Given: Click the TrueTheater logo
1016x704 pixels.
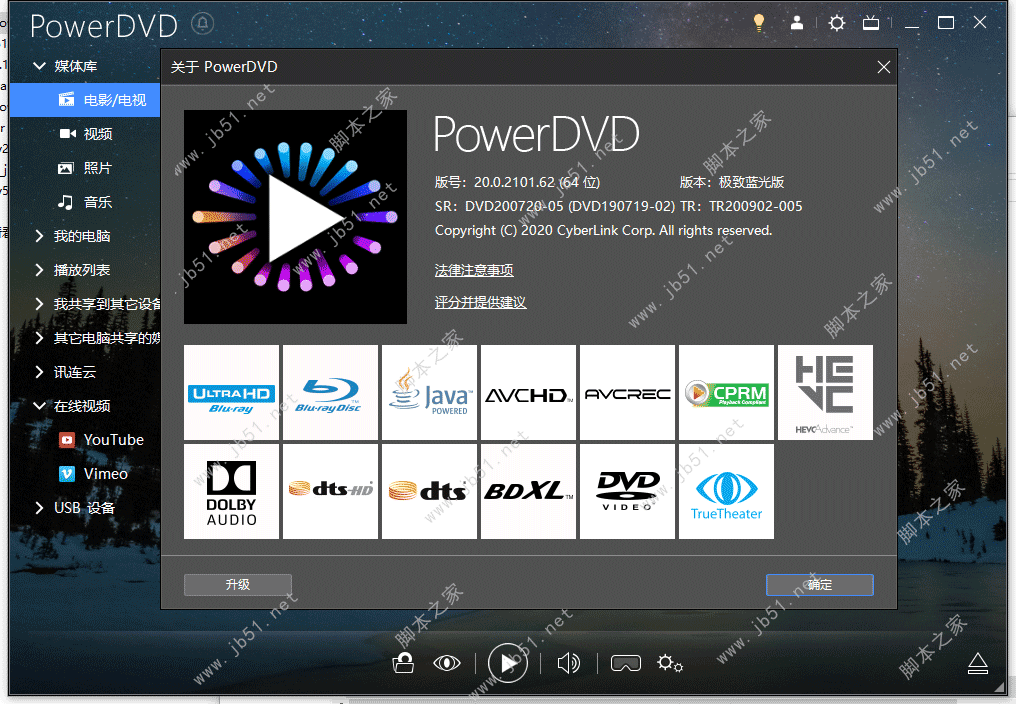Looking at the screenshot, I should tap(726, 491).
